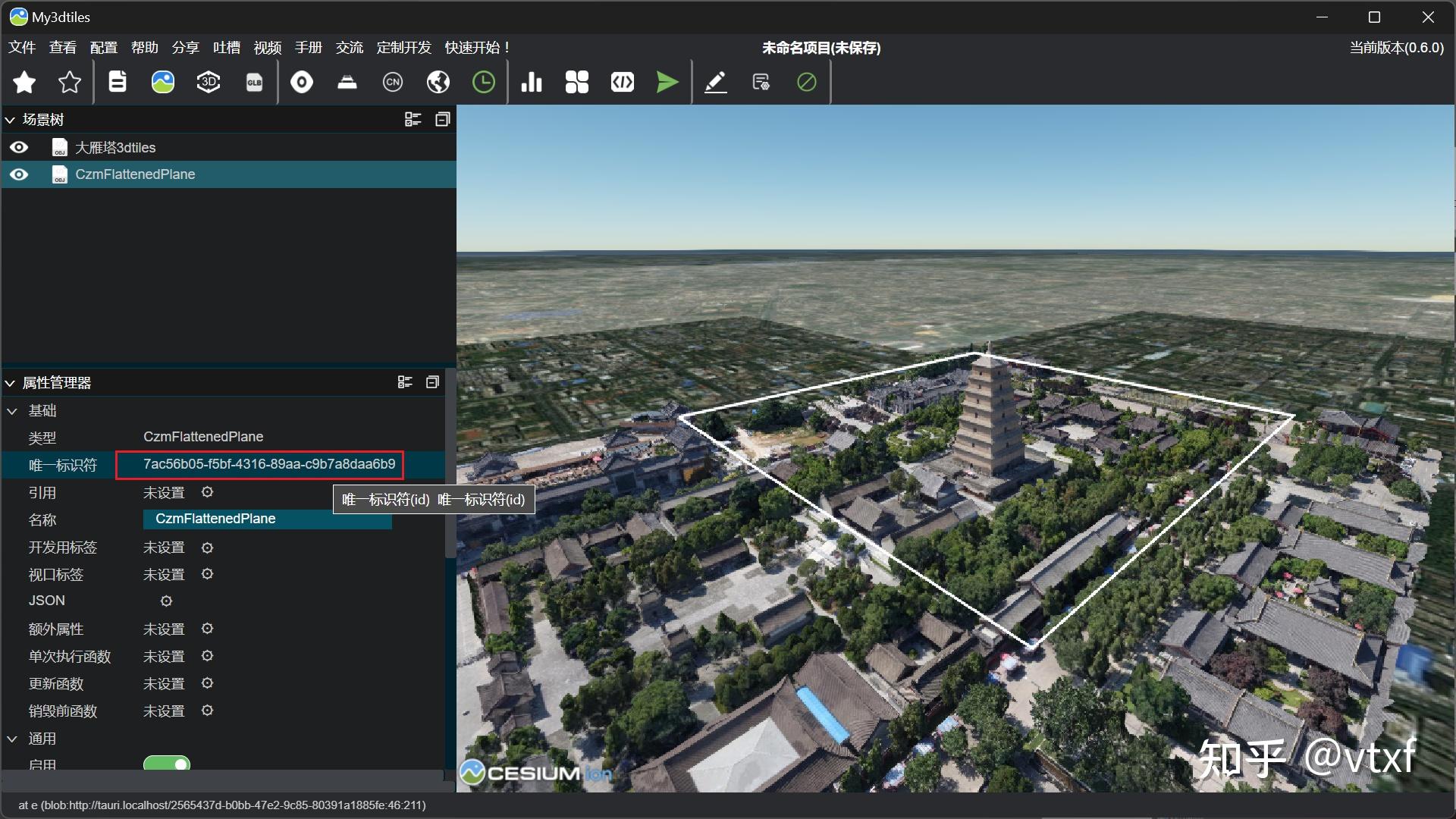The width and height of the screenshot is (1456, 819).
Task: Click the unique identifier value 7ac56b05
Action: (269, 464)
